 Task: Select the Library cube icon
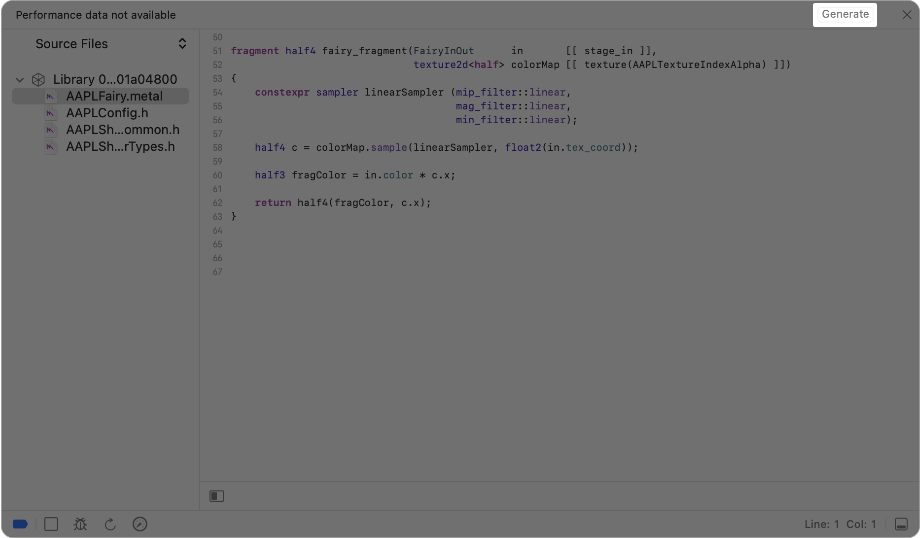(38, 80)
